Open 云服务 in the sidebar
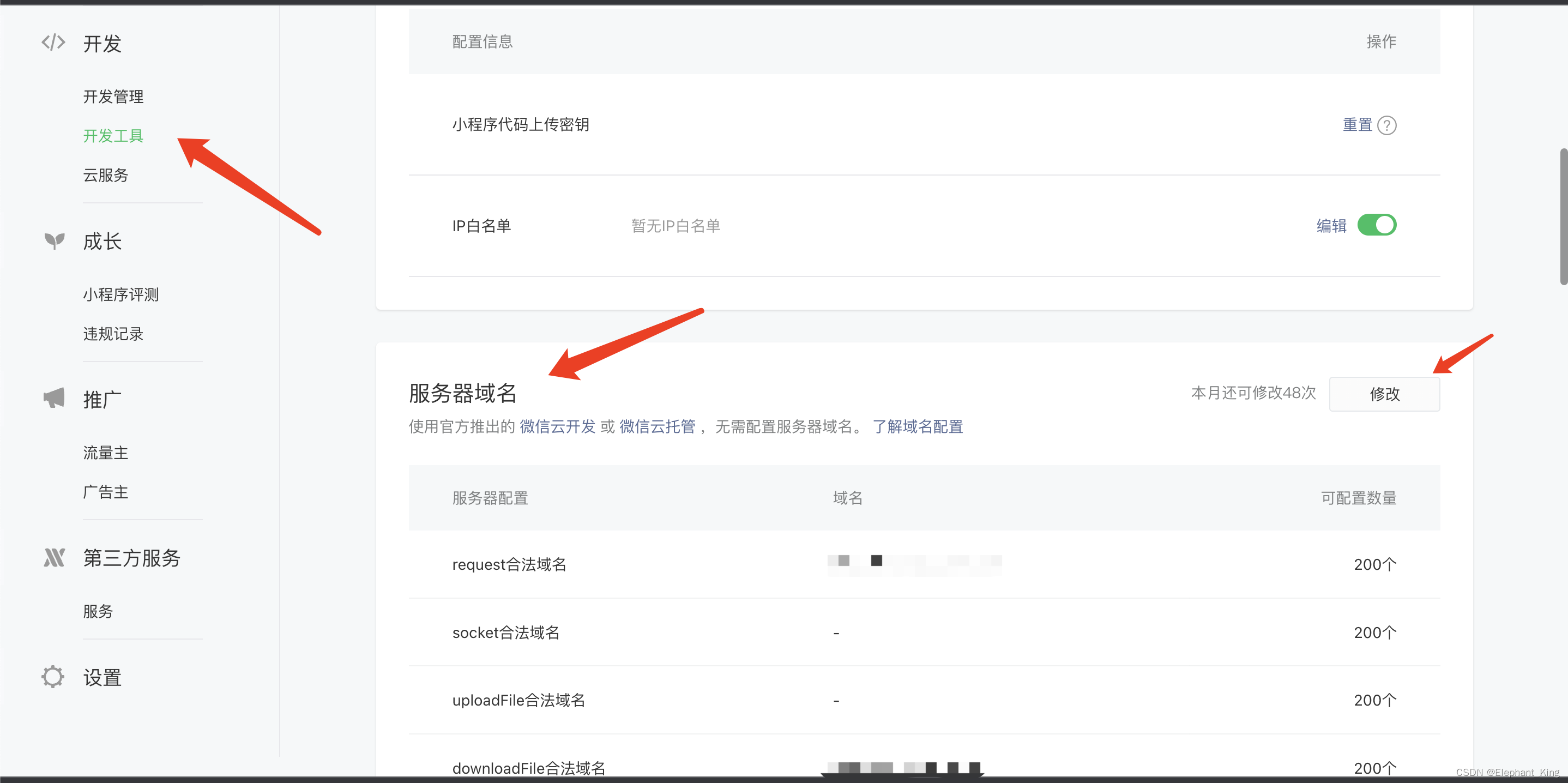Screen dimensions: 1568x783 106,176
